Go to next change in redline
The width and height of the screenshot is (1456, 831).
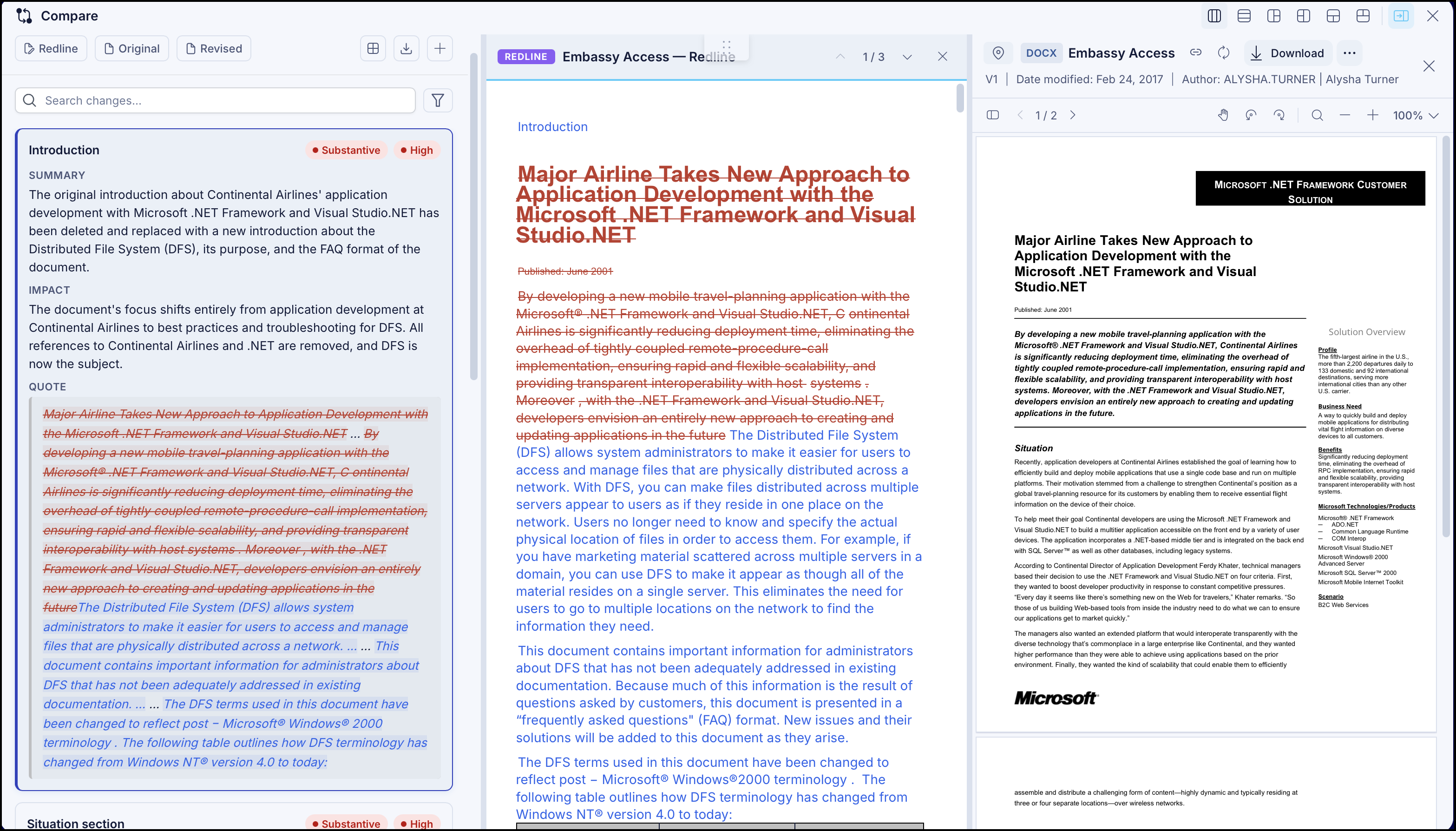pyautogui.click(x=907, y=57)
